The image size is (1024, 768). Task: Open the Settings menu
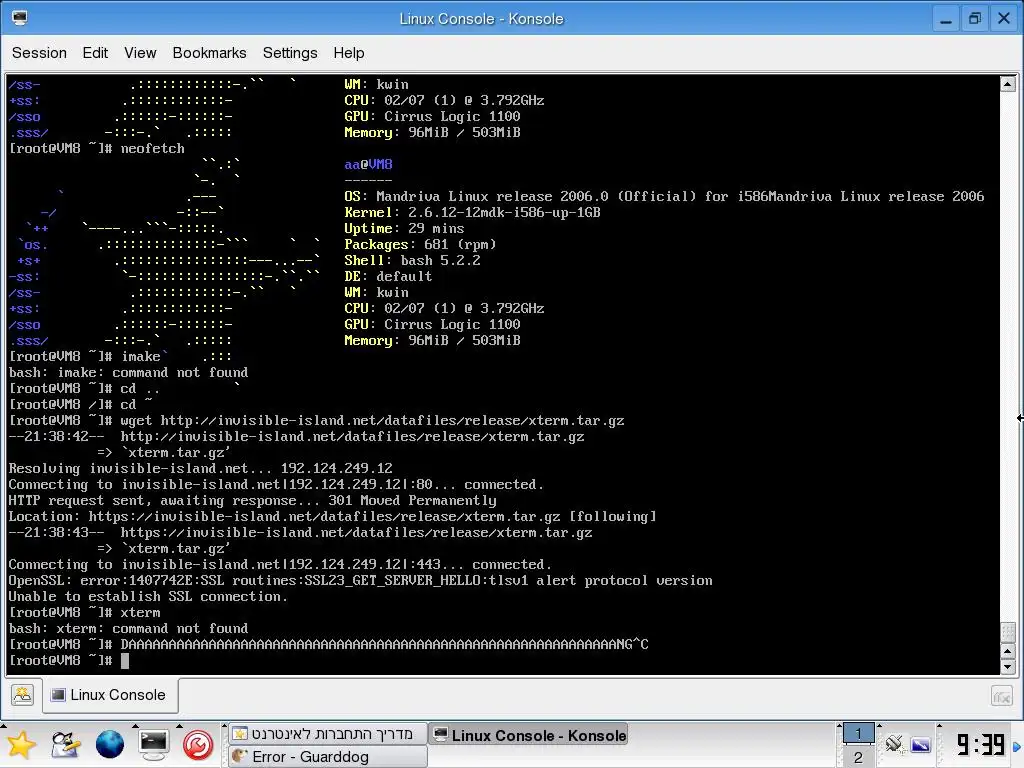290,53
